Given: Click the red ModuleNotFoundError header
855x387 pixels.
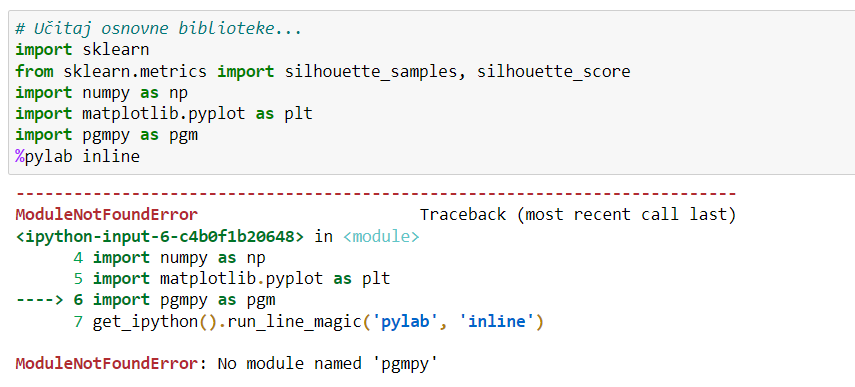Looking at the screenshot, I should pyautogui.click(x=106, y=215).
